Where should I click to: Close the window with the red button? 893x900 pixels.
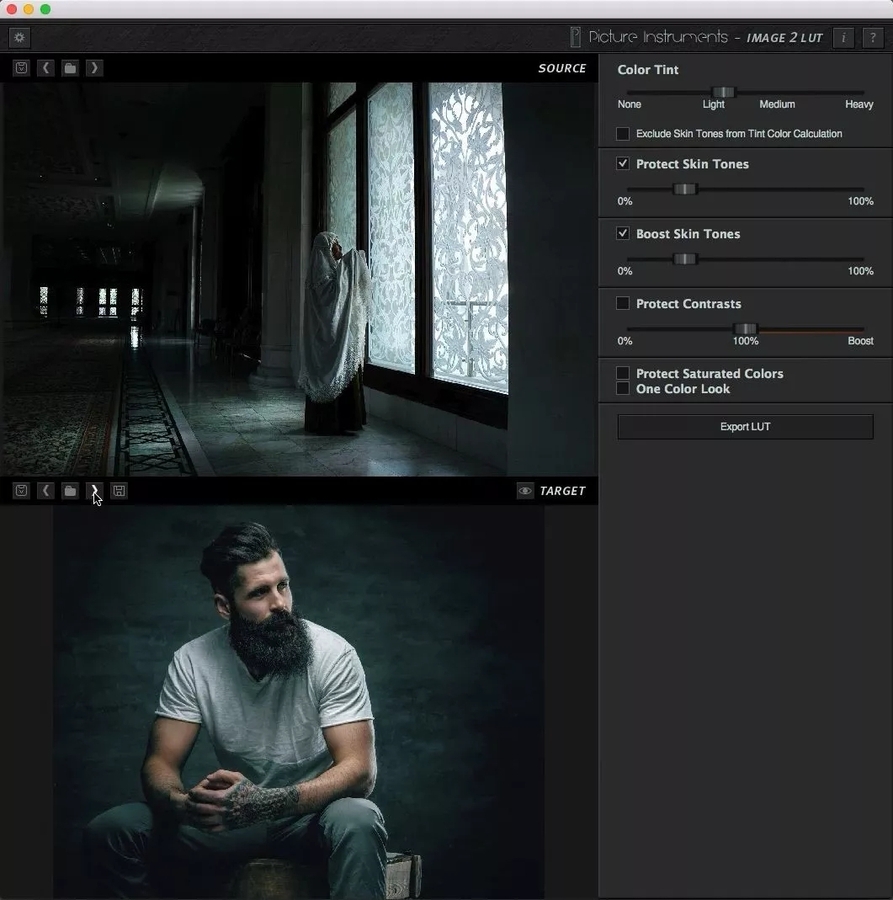pos(11,9)
